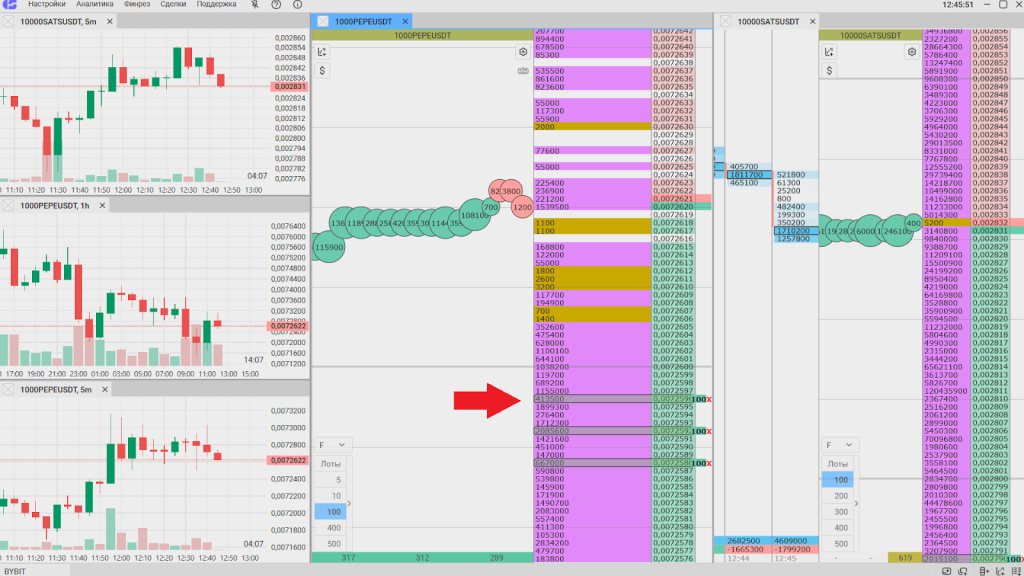This screenshot has width=1024, height=576.
Task: Expand the F dropdown in the PEPE panel
Action: point(333,444)
